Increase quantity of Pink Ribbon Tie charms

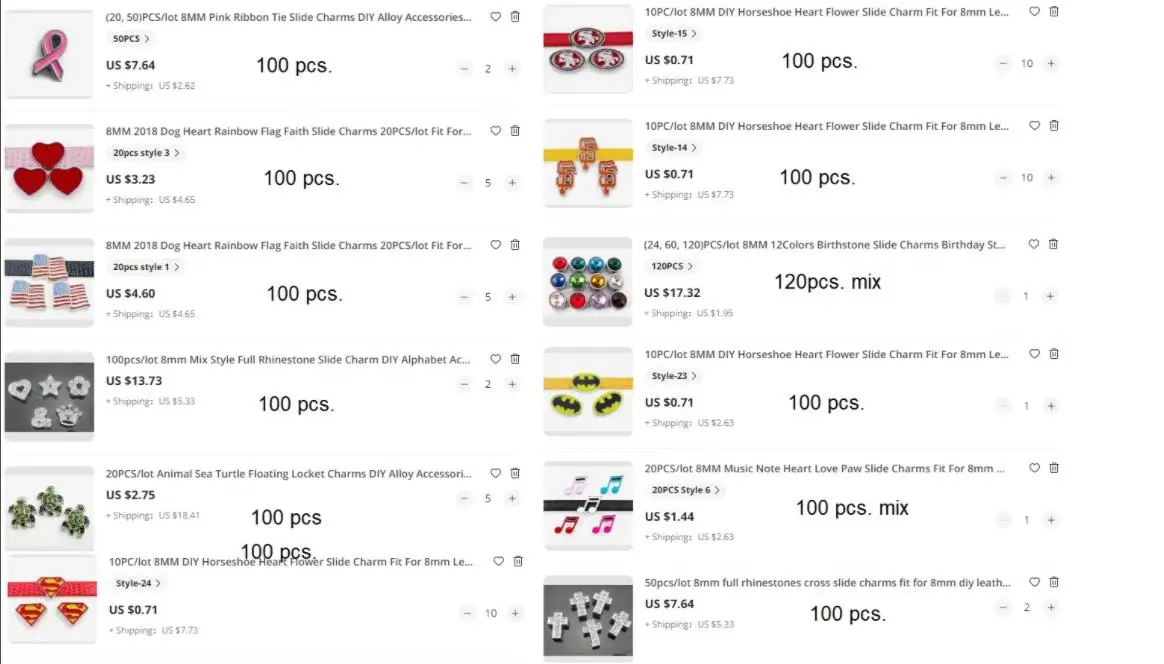(x=512, y=69)
